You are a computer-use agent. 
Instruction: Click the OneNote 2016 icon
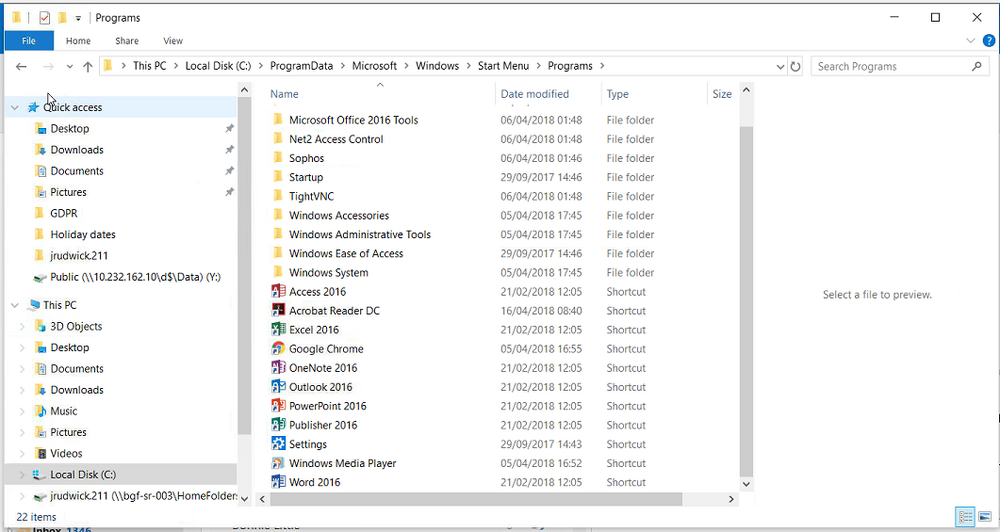tap(278, 368)
